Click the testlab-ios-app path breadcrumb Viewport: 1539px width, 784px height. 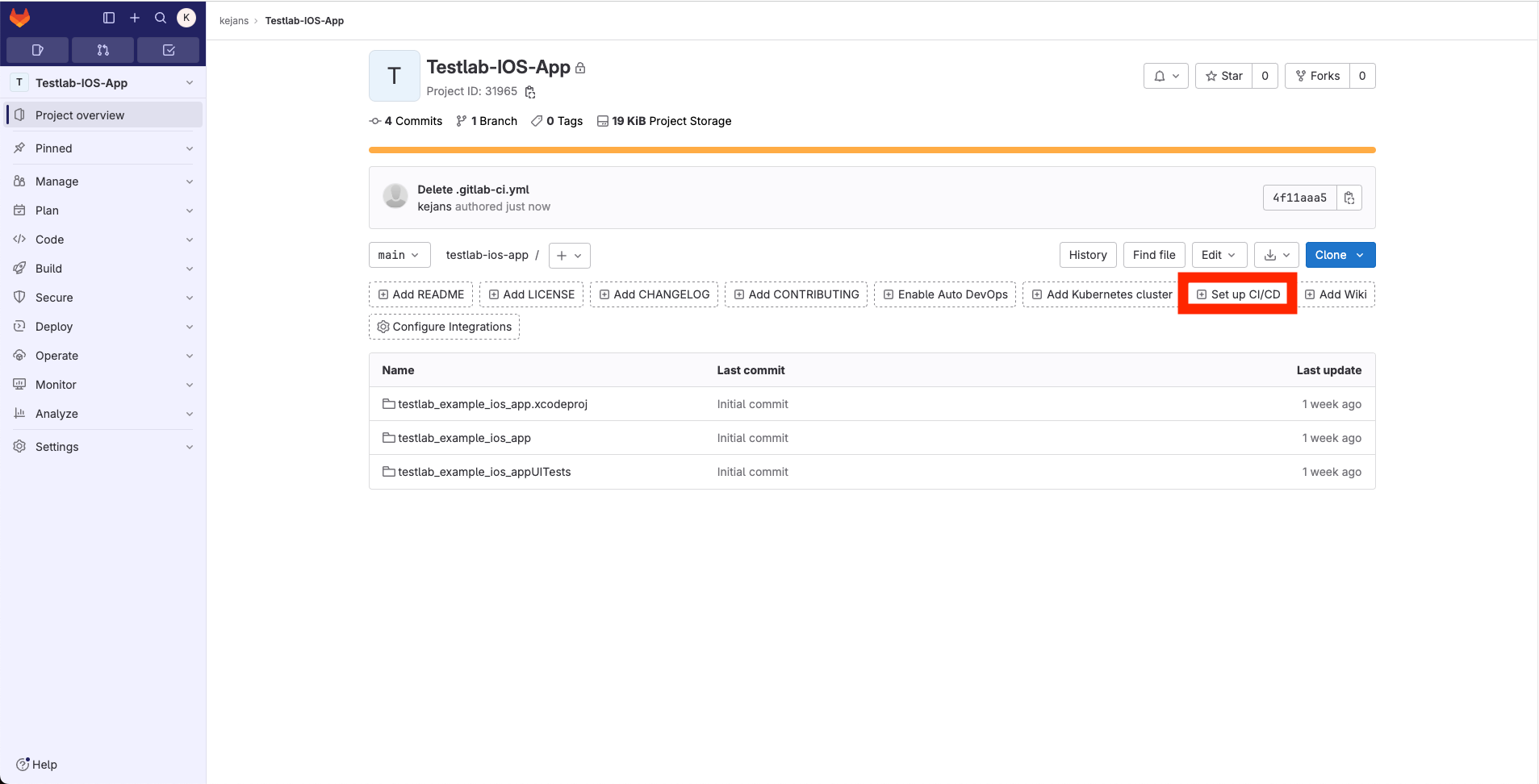click(x=487, y=255)
